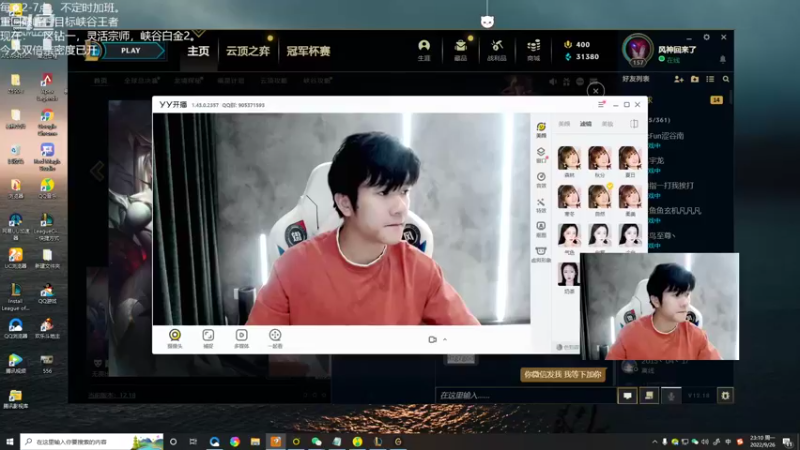This screenshot has width=800, height=450.
Task: Click the add folder icon in friends list
Action: click(694, 79)
